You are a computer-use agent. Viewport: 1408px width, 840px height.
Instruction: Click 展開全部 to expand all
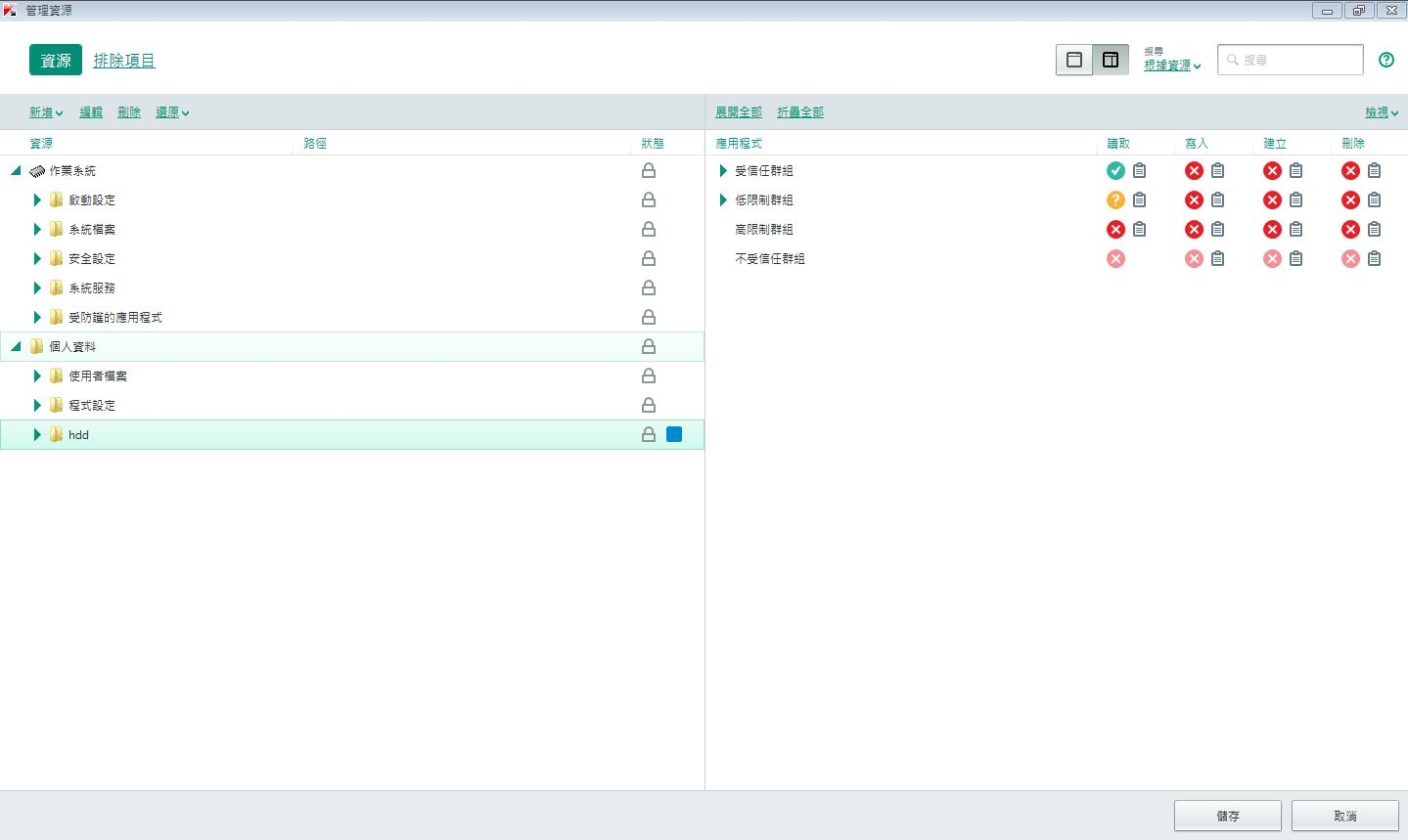click(x=739, y=112)
